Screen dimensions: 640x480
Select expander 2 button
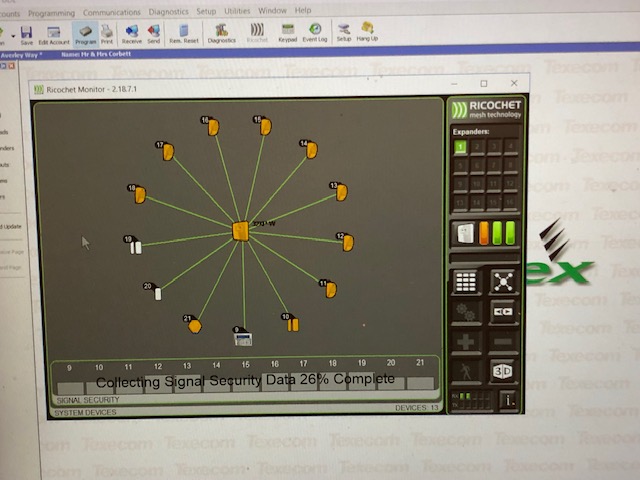(x=477, y=147)
